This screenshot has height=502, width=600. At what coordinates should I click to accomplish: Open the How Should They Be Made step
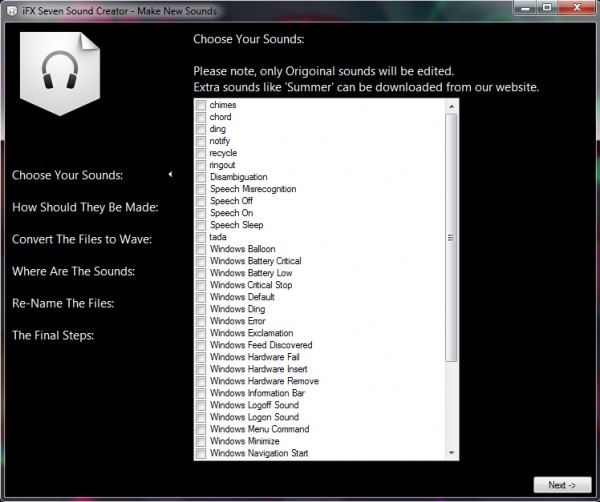85,207
